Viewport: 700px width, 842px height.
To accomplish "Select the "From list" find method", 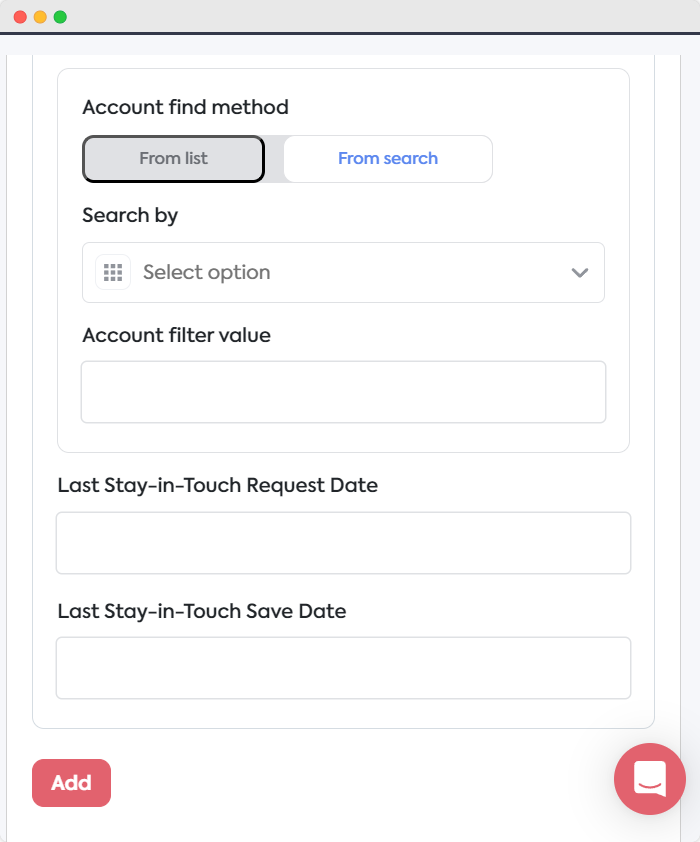I will coord(172,158).
